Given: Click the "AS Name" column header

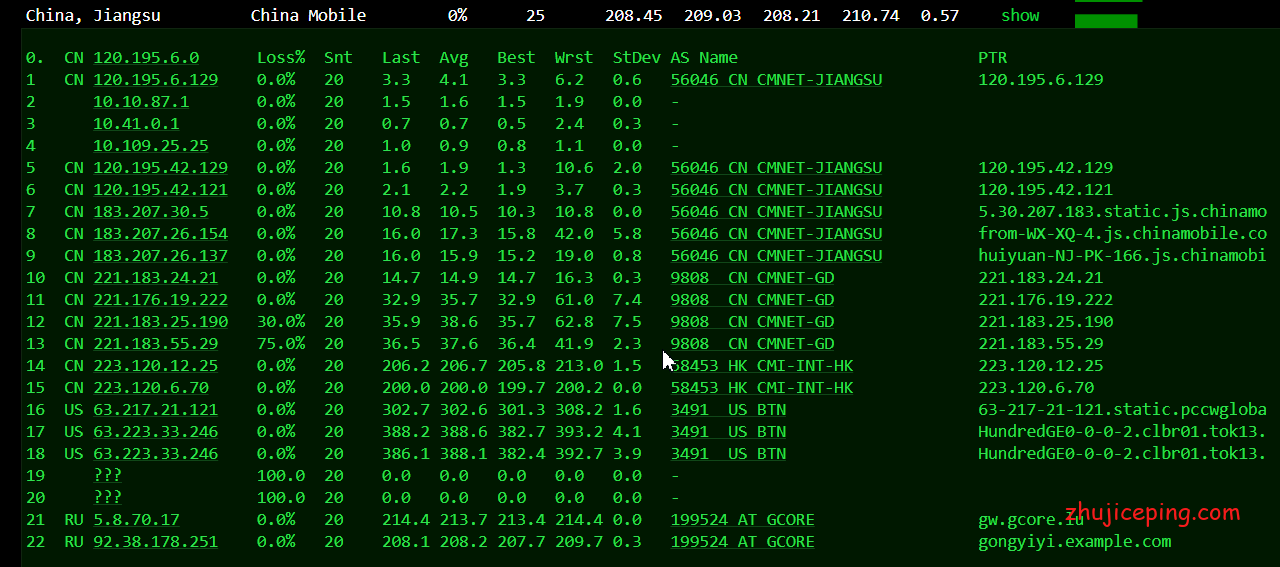Looking at the screenshot, I should coord(704,58).
